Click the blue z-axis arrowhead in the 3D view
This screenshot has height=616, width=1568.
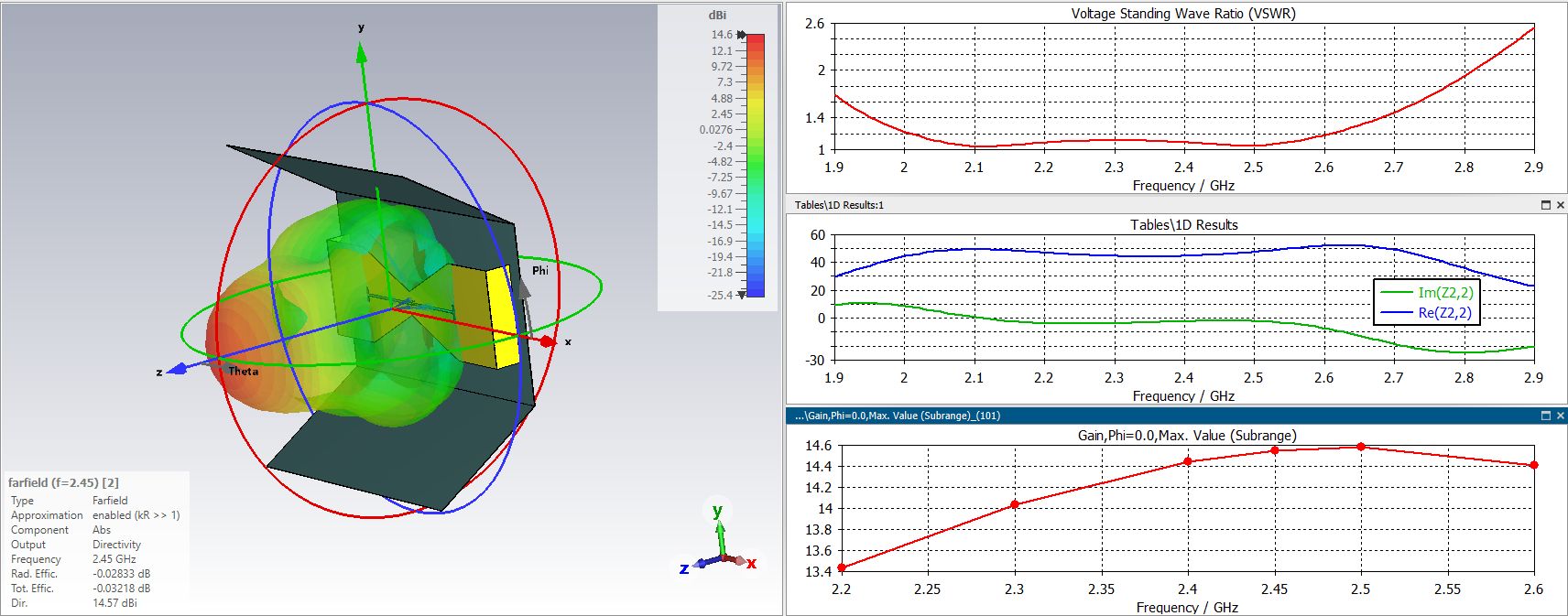coord(178,368)
